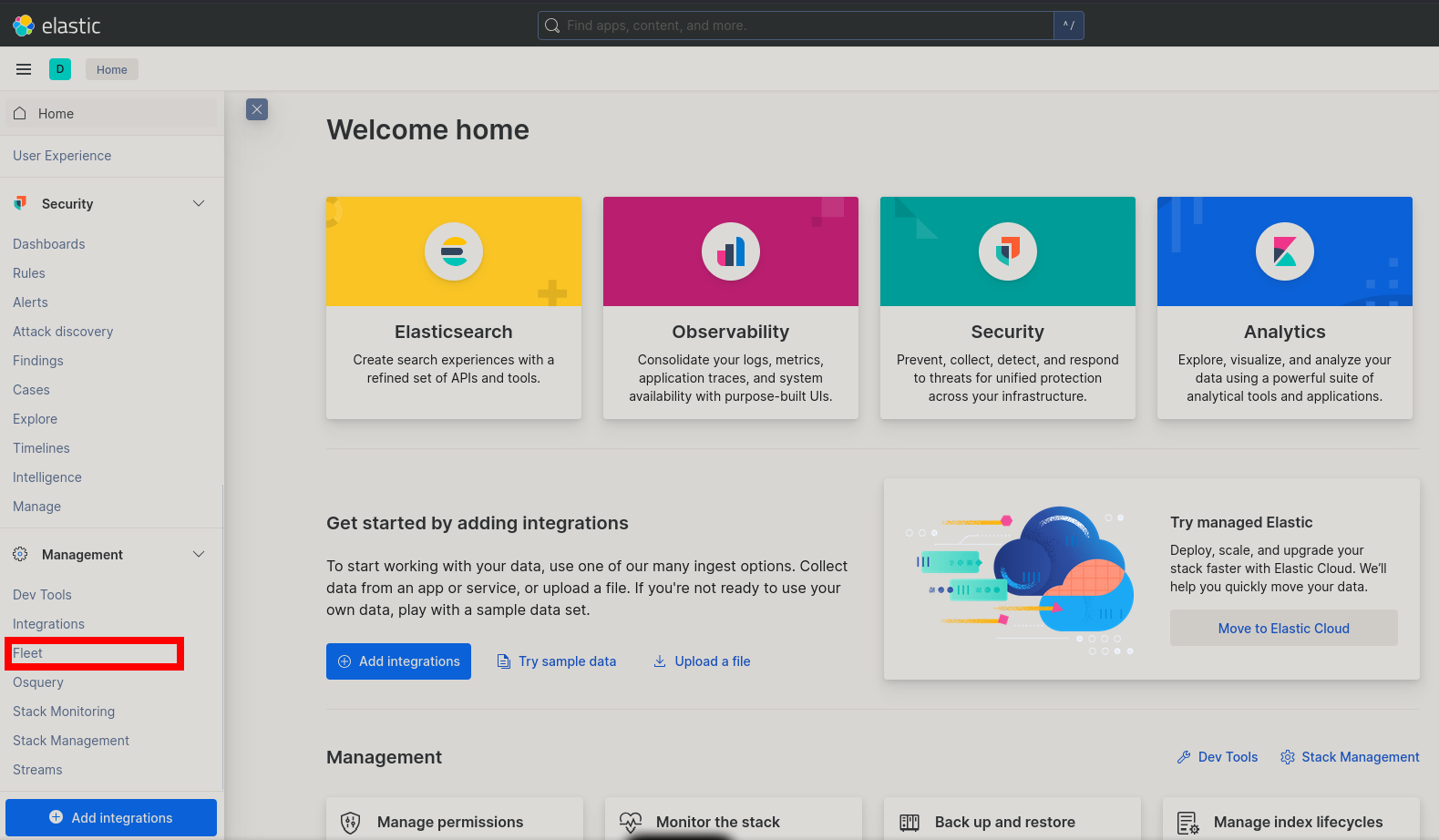Select Explore in the sidebar

click(35, 419)
